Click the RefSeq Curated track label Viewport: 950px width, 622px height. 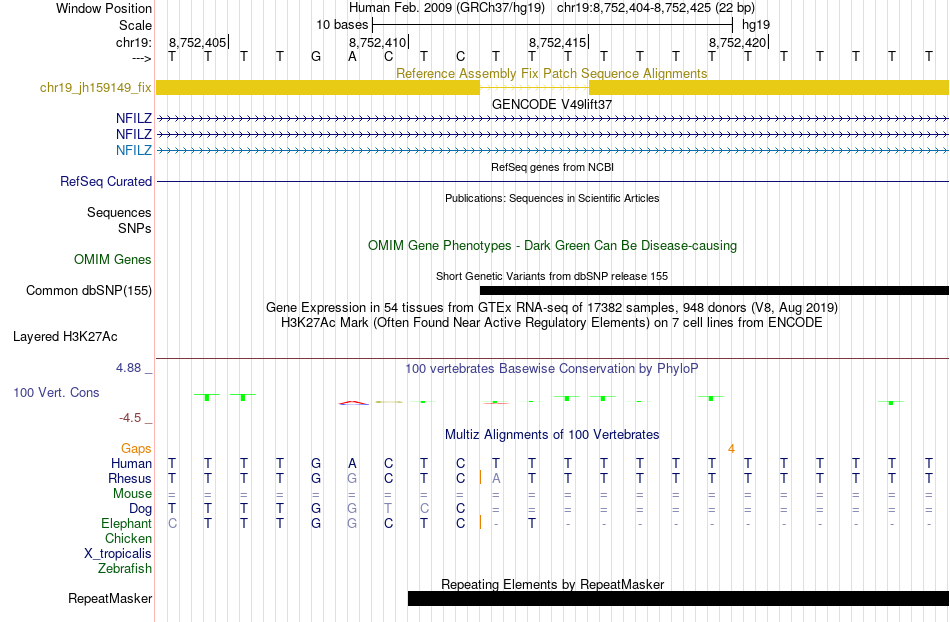point(106,181)
